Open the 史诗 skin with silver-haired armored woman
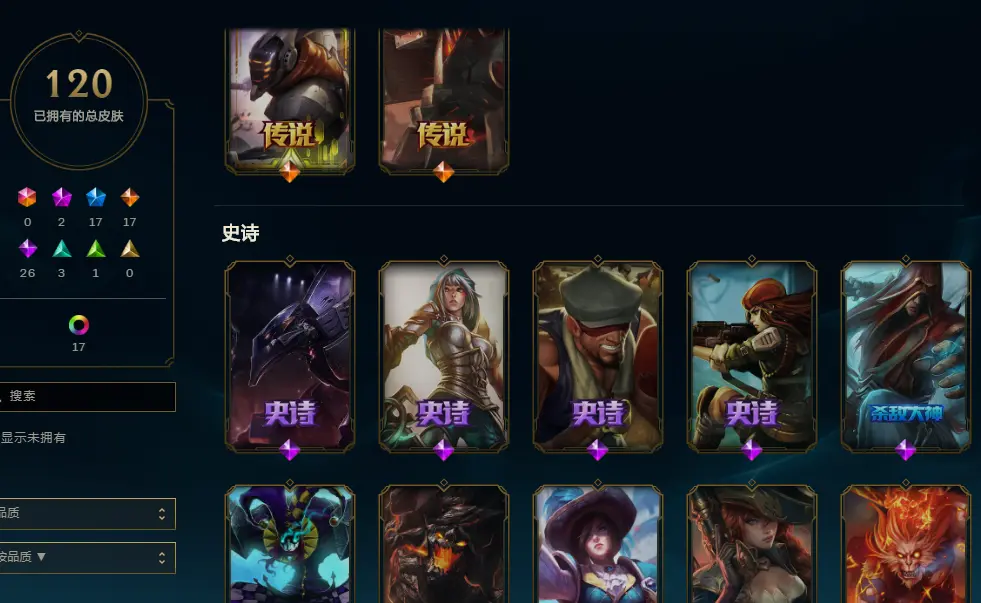Image resolution: width=981 pixels, height=603 pixels. click(444, 356)
